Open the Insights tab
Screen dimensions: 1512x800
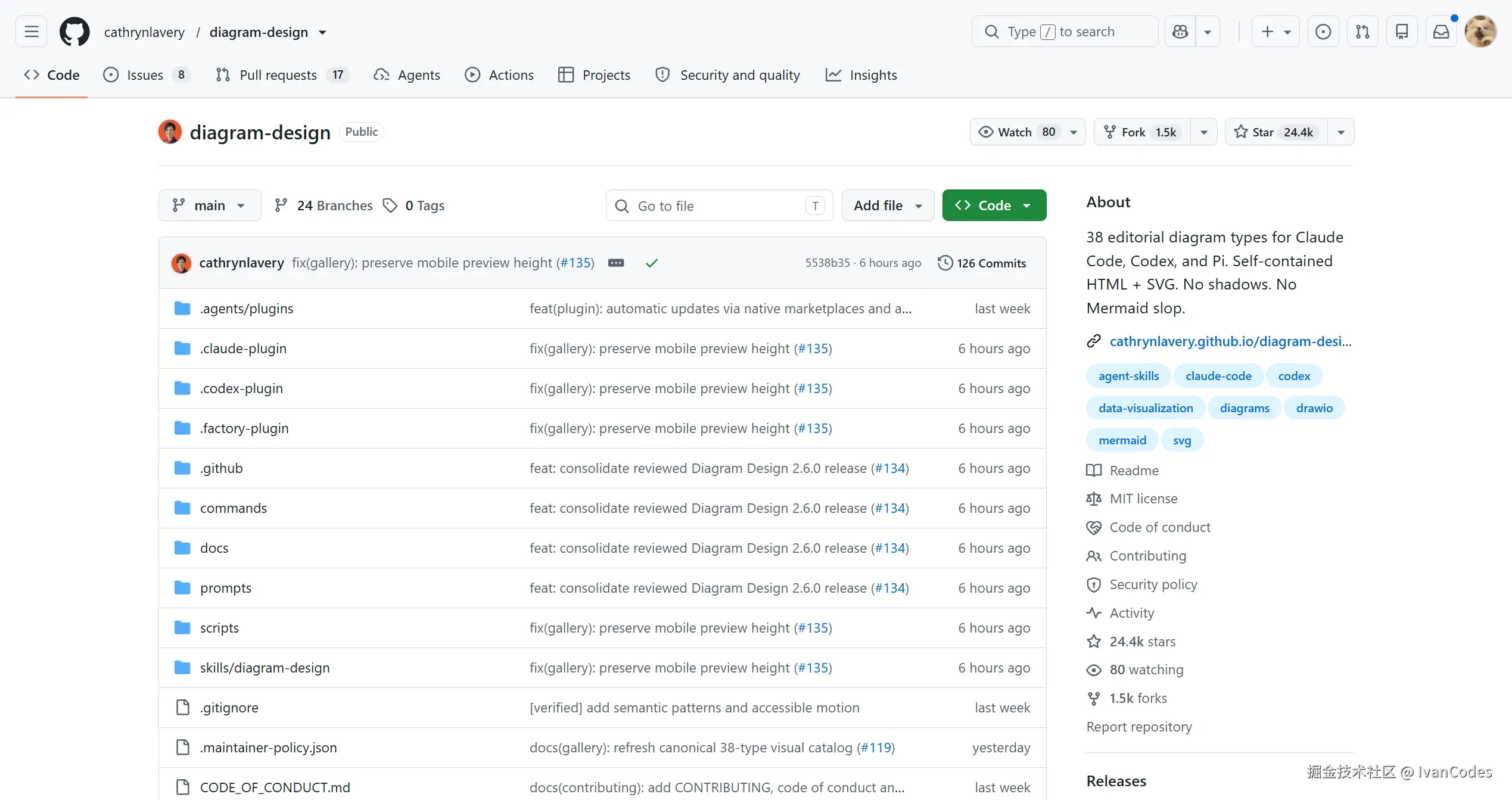[861, 75]
